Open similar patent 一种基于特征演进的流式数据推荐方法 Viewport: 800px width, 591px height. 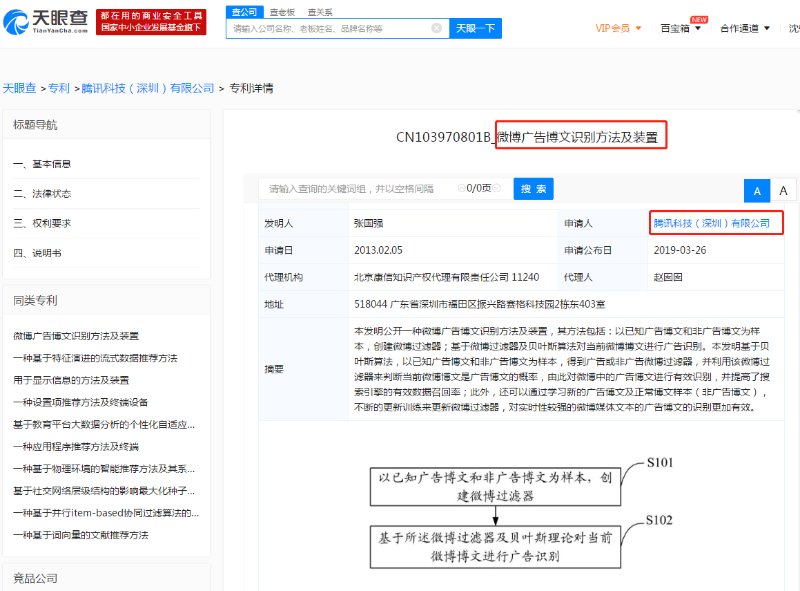pos(95,358)
